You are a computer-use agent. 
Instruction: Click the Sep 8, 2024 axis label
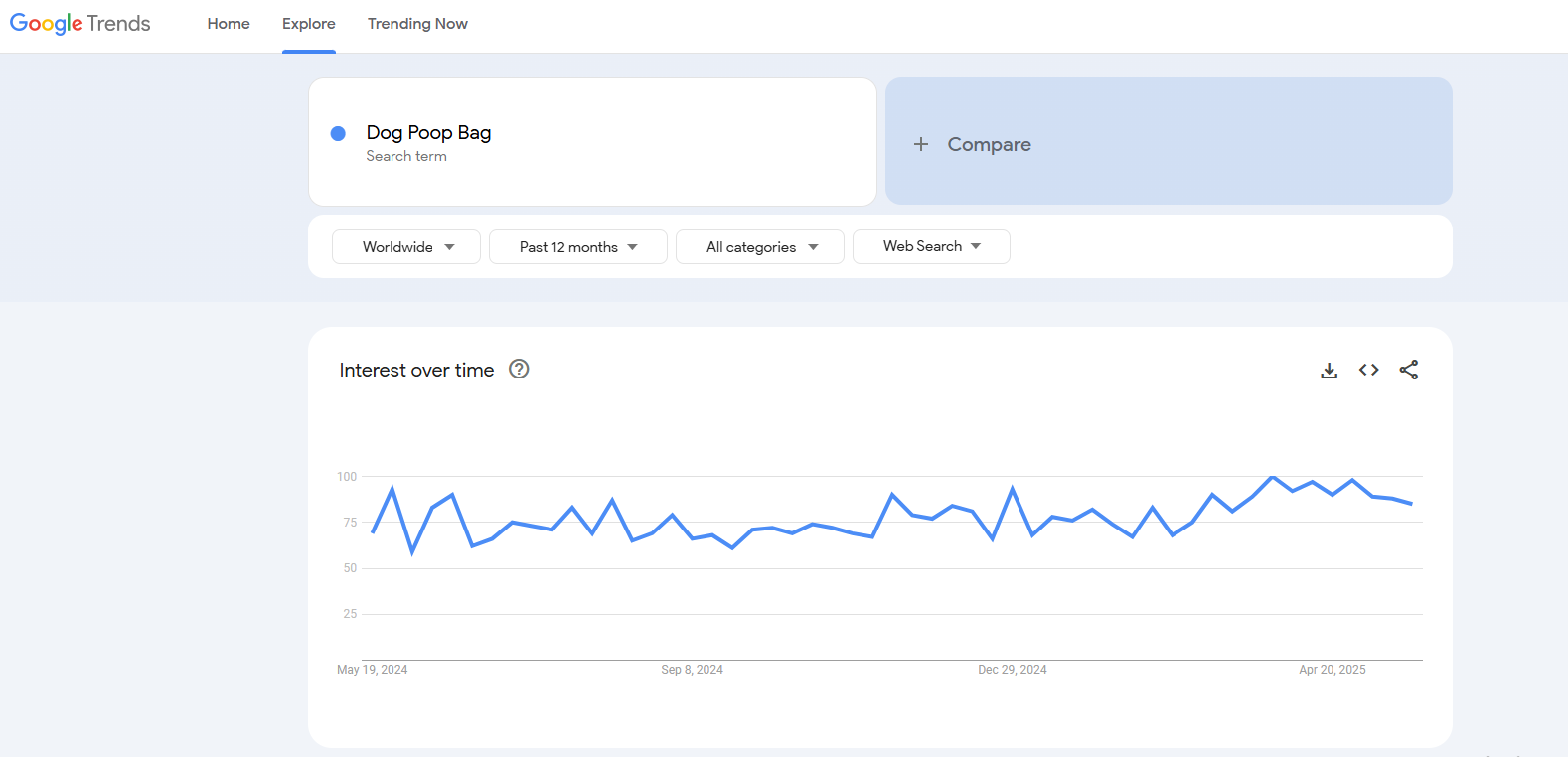[x=693, y=670]
